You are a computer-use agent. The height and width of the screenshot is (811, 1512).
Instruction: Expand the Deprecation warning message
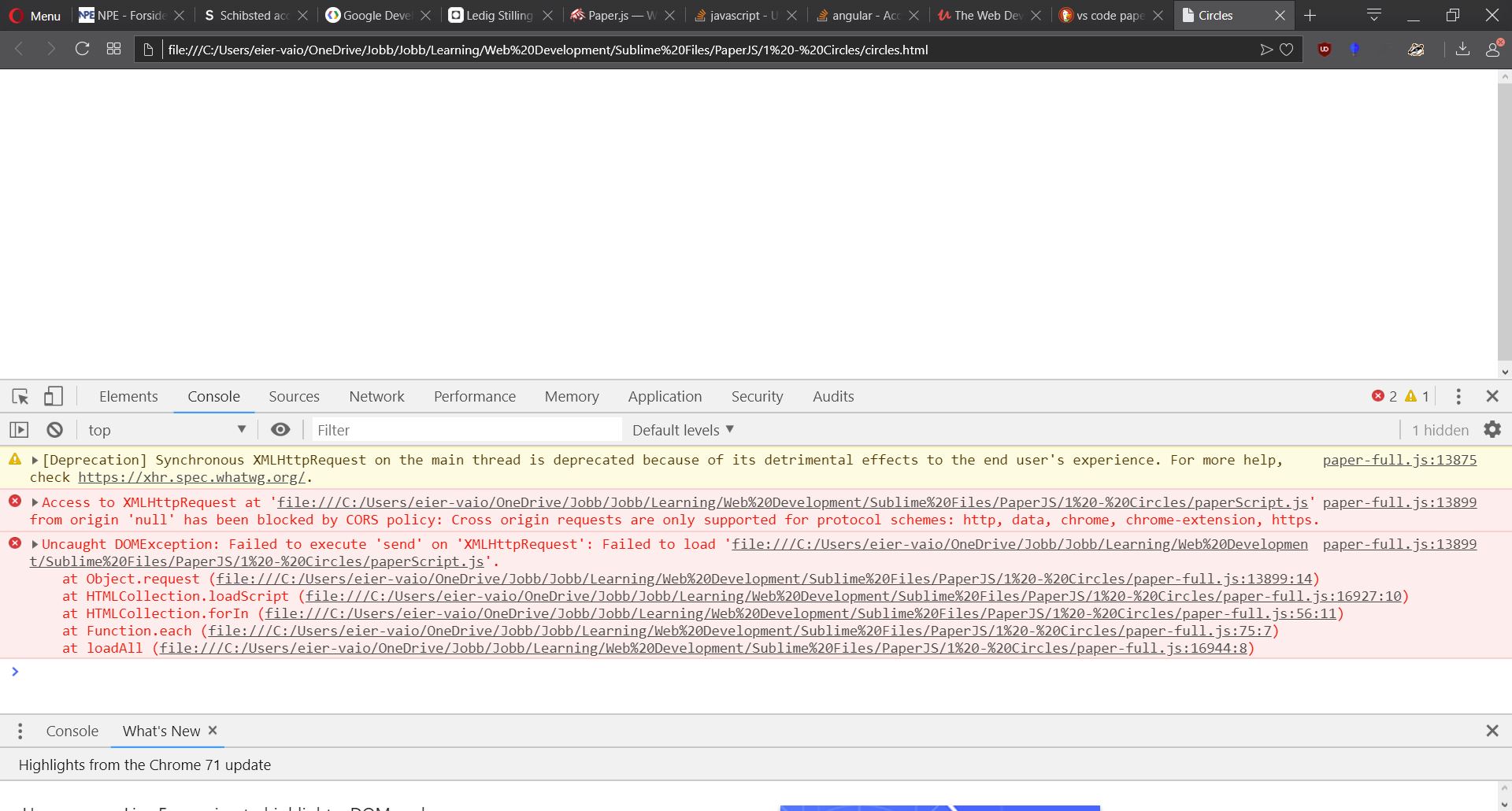(x=35, y=460)
